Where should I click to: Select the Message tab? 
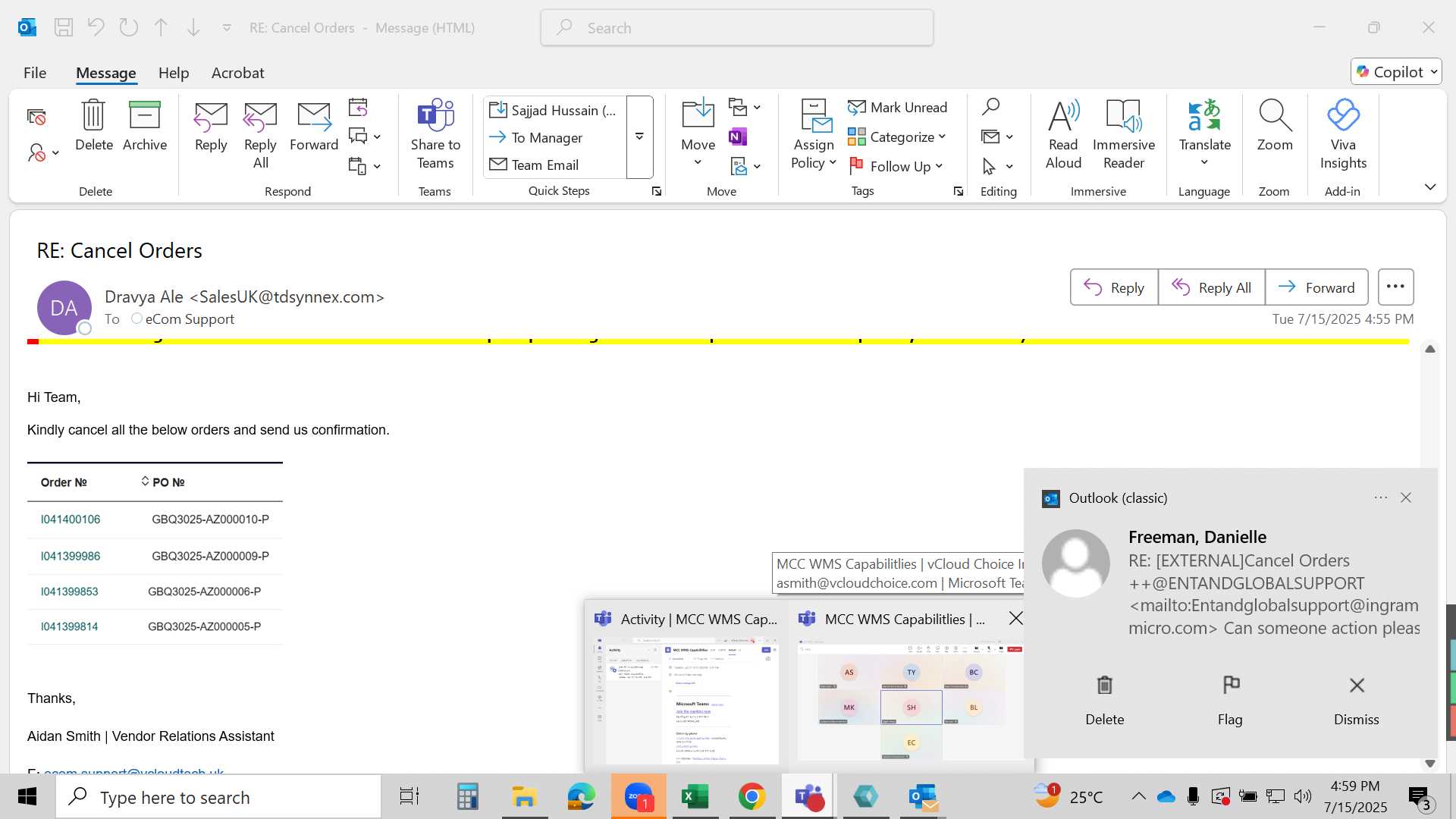point(106,73)
